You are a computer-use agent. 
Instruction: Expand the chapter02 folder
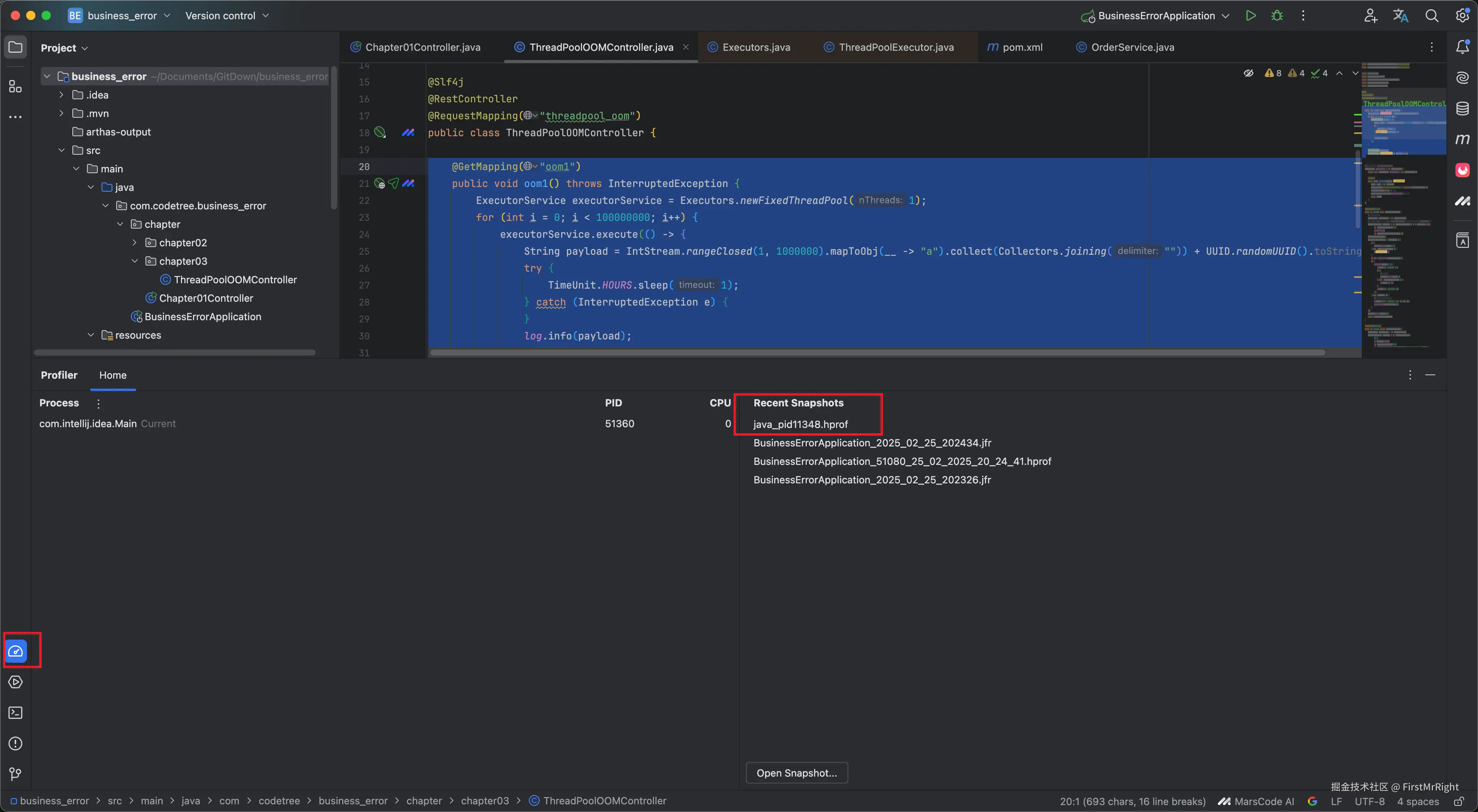(x=134, y=243)
